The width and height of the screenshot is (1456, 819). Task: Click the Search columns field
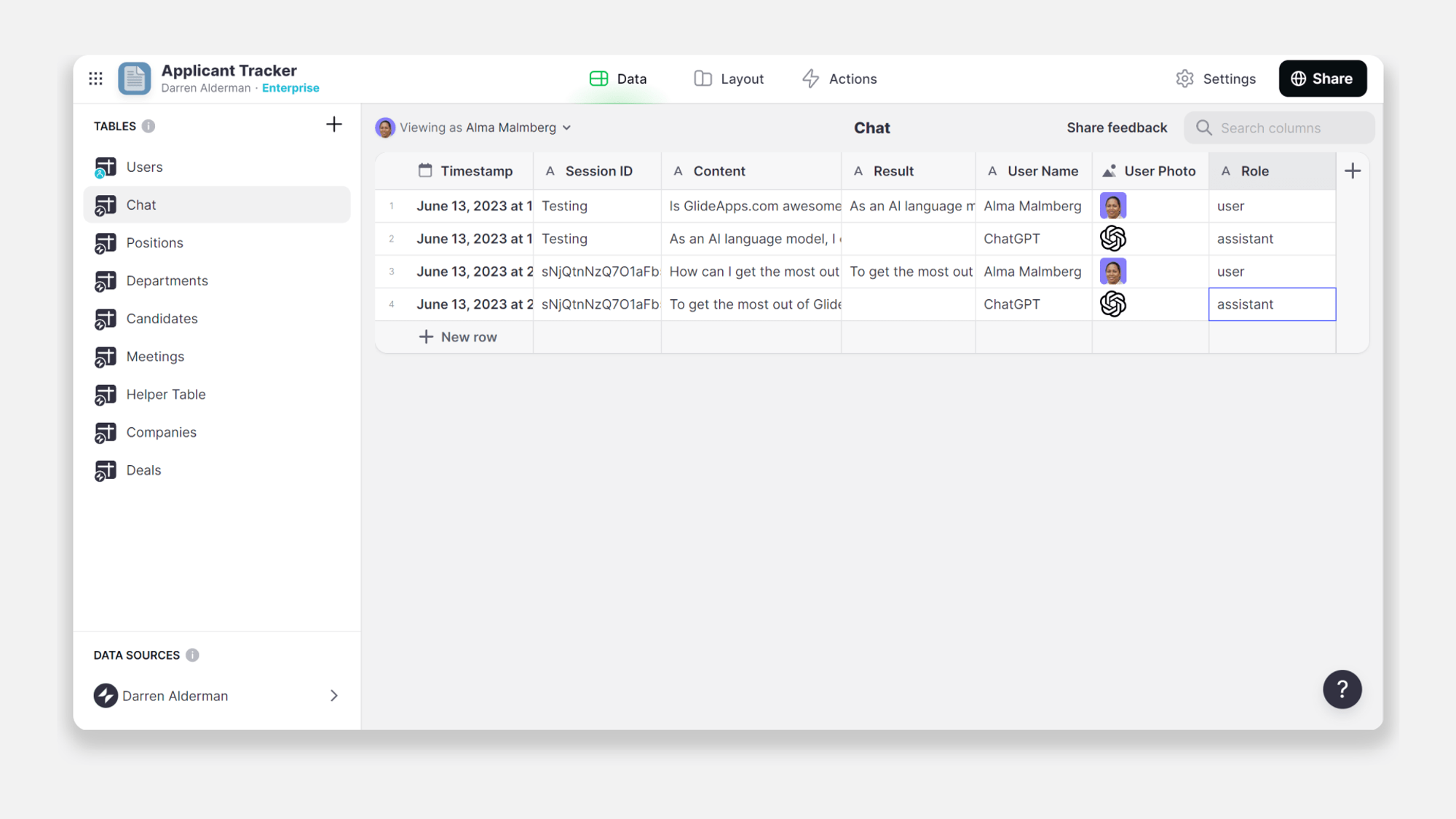1280,127
